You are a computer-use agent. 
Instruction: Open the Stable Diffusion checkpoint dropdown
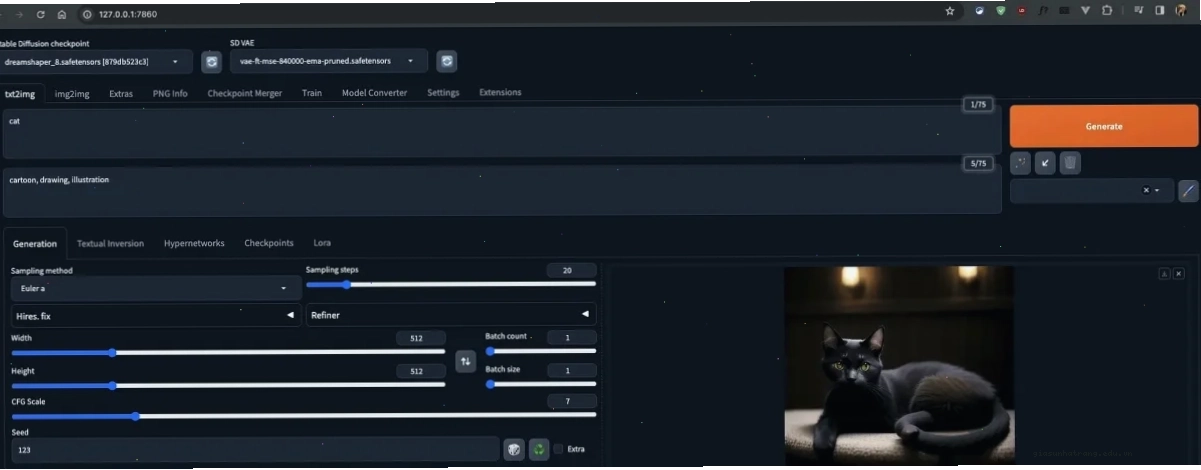click(96, 61)
